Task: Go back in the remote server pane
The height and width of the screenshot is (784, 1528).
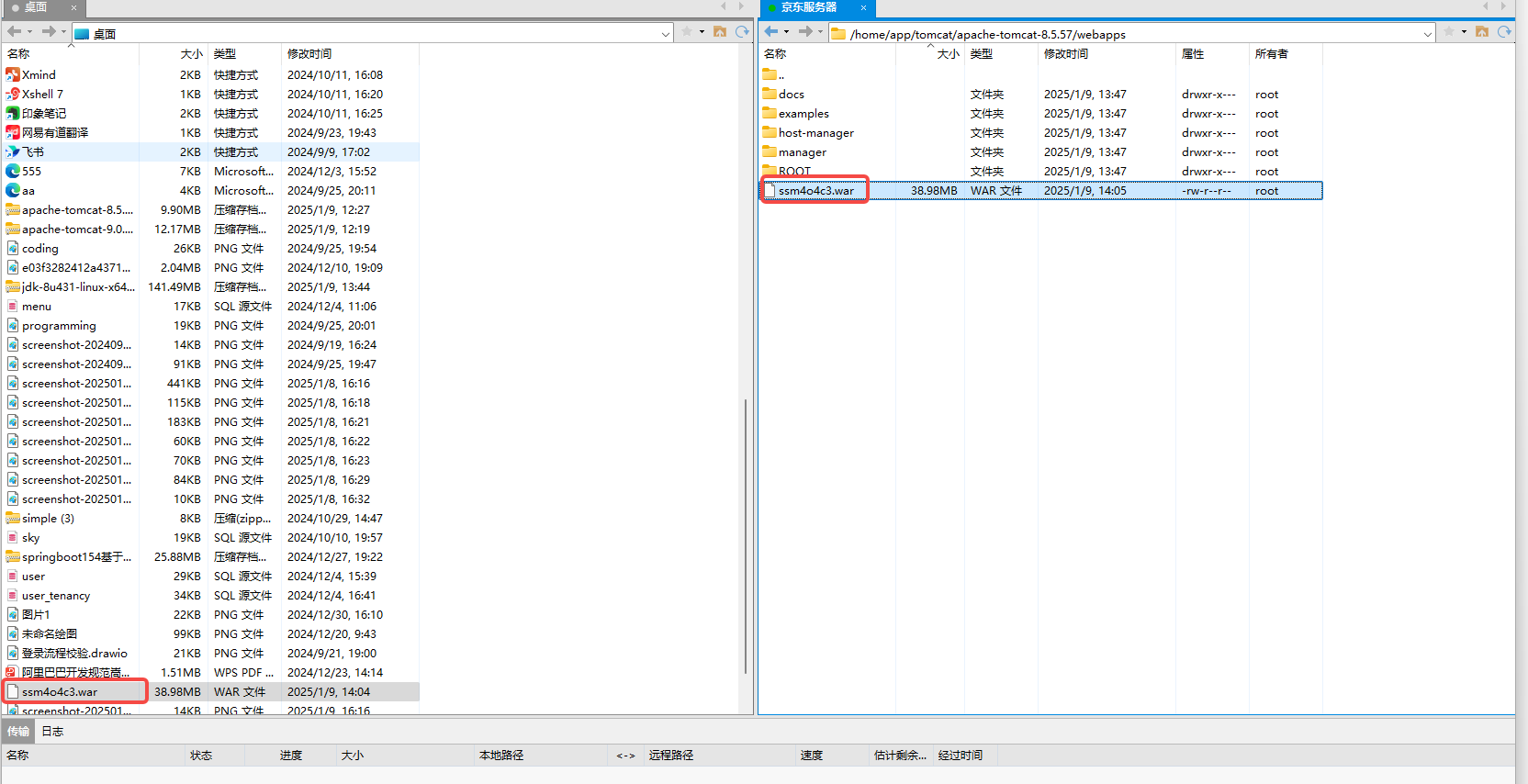Action: click(771, 32)
